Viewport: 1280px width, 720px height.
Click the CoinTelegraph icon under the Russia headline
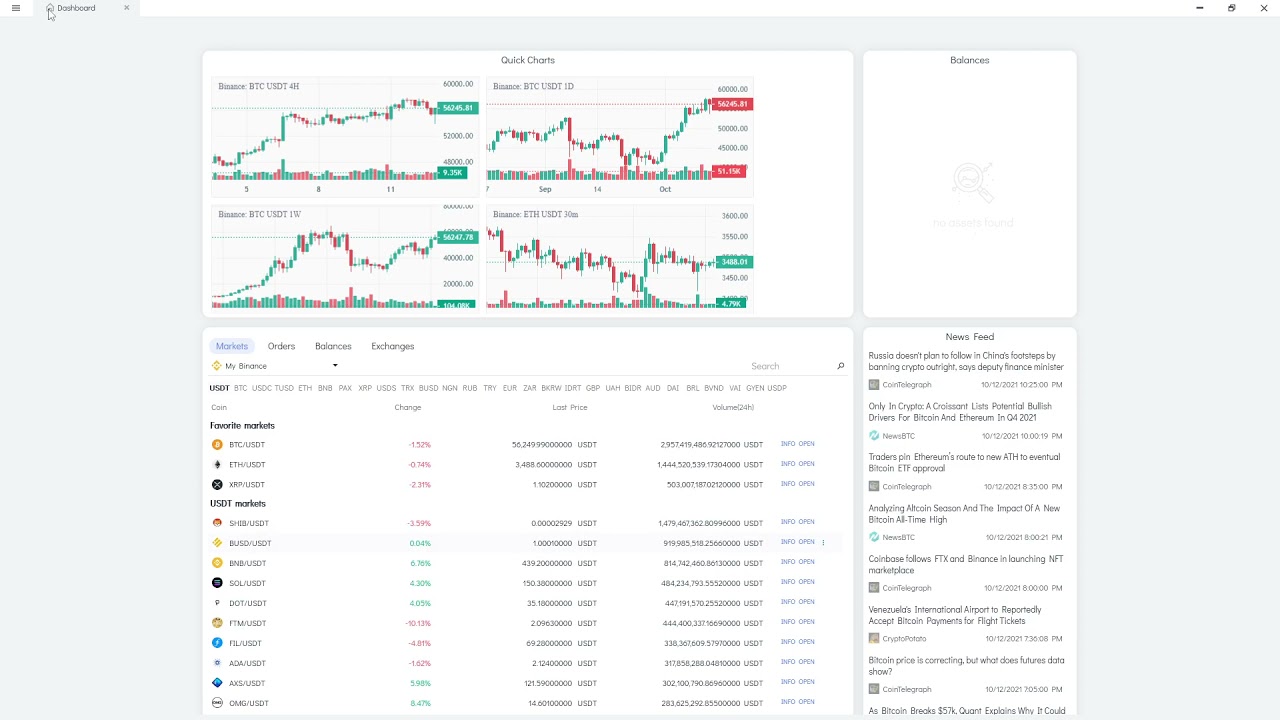click(874, 385)
